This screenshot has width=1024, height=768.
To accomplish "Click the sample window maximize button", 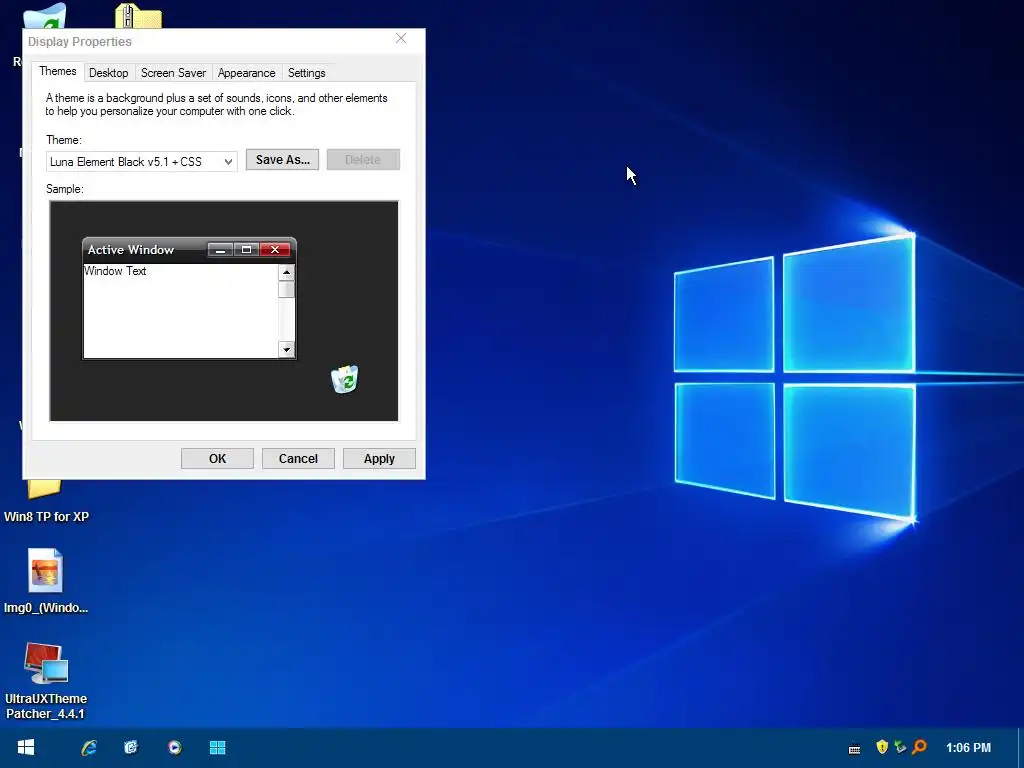I will coord(246,249).
